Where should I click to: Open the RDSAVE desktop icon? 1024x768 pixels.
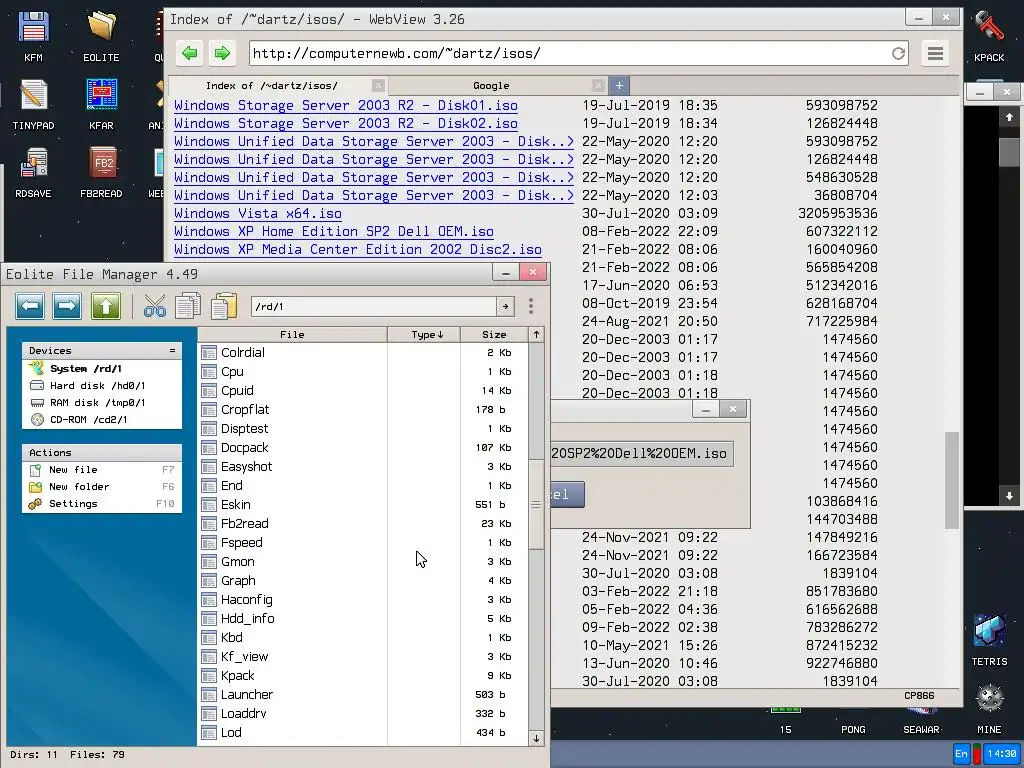point(33,172)
